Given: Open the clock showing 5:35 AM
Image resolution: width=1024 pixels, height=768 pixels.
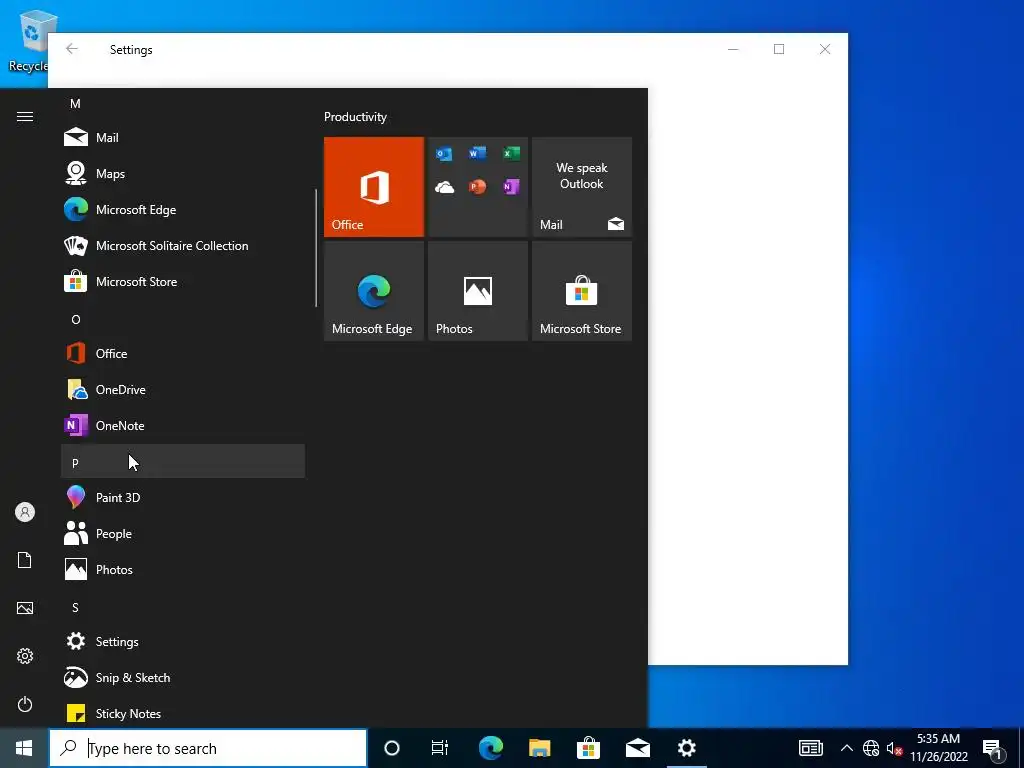Looking at the screenshot, I should point(938,748).
